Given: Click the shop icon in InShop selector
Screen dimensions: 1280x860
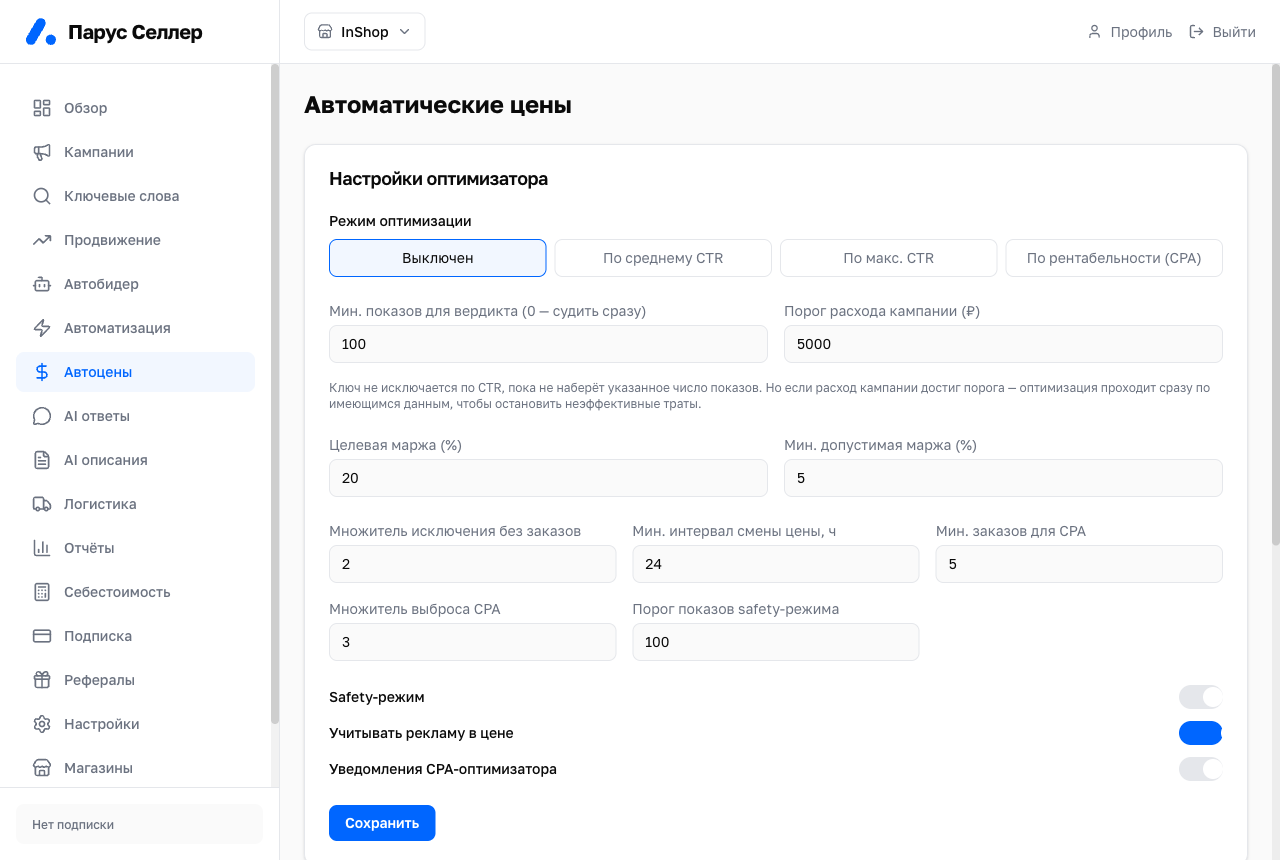Looking at the screenshot, I should tap(325, 32).
